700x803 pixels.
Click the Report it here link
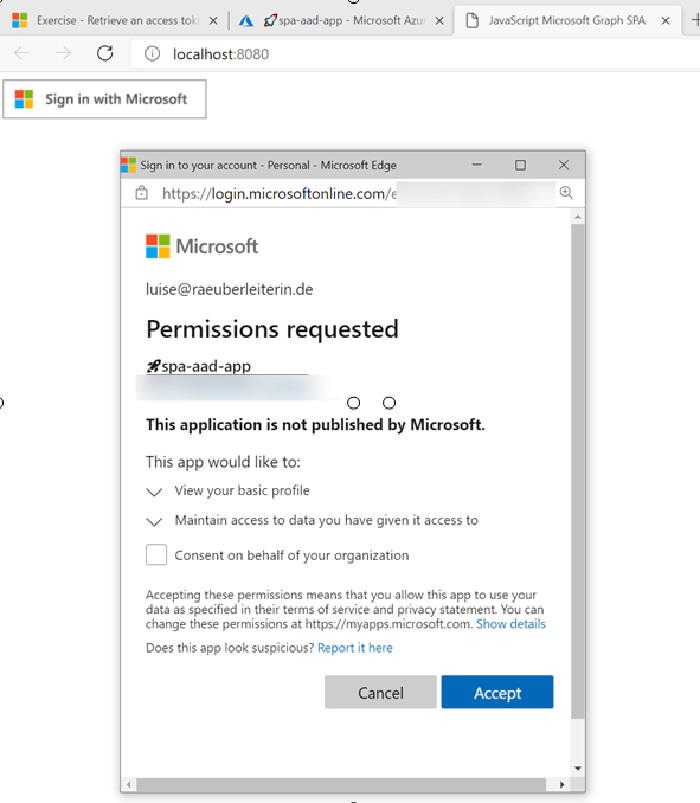pos(355,648)
